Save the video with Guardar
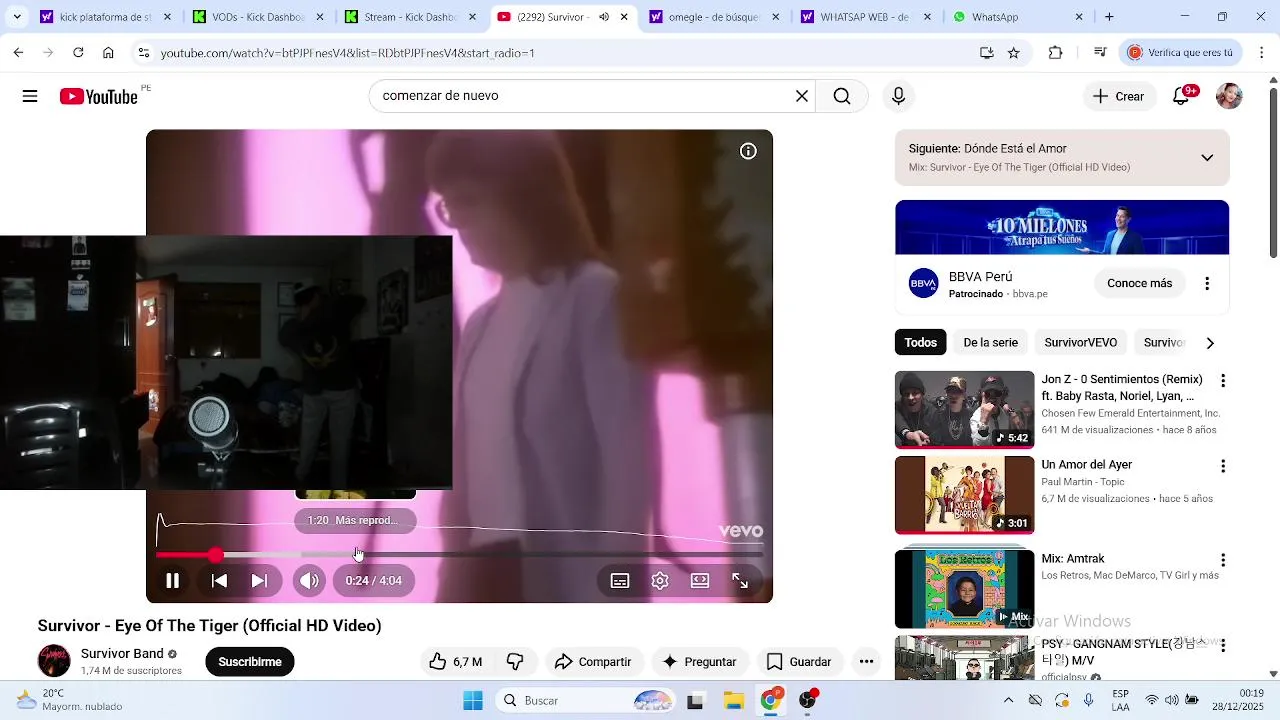Image resolution: width=1280 pixels, height=720 pixels. coord(799,662)
